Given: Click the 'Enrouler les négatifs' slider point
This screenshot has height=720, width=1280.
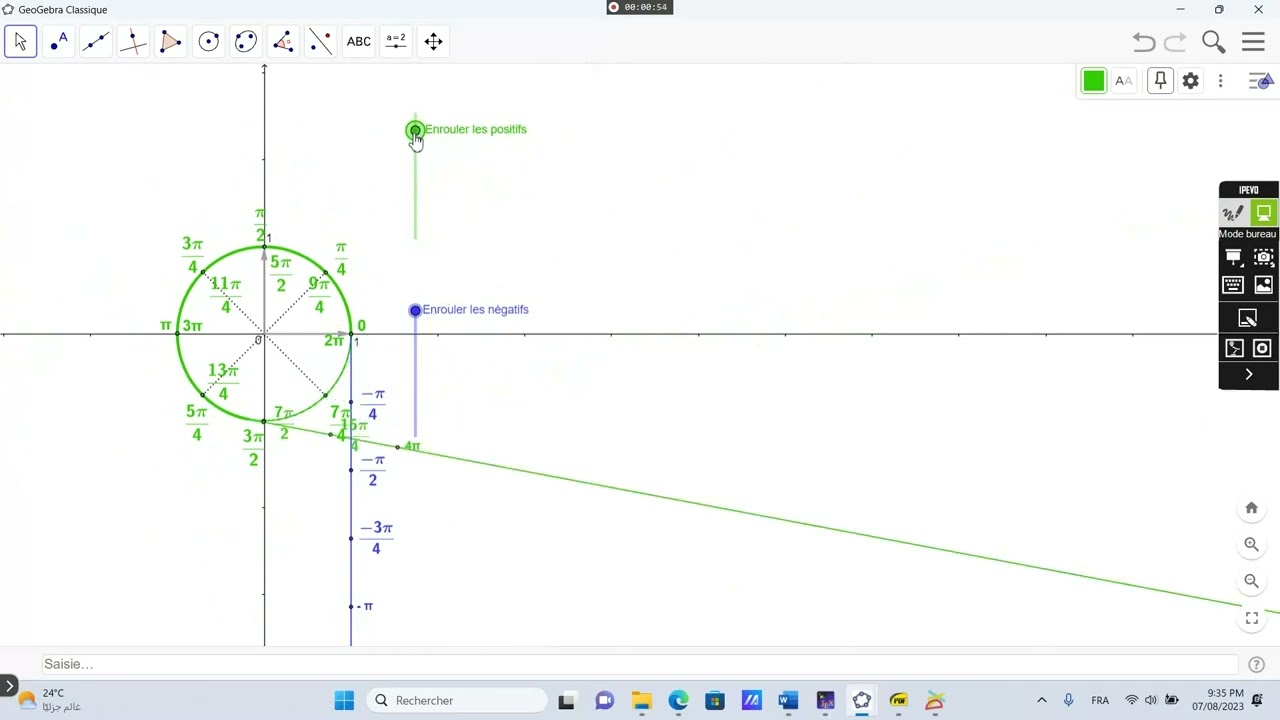Looking at the screenshot, I should tap(415, 310).
